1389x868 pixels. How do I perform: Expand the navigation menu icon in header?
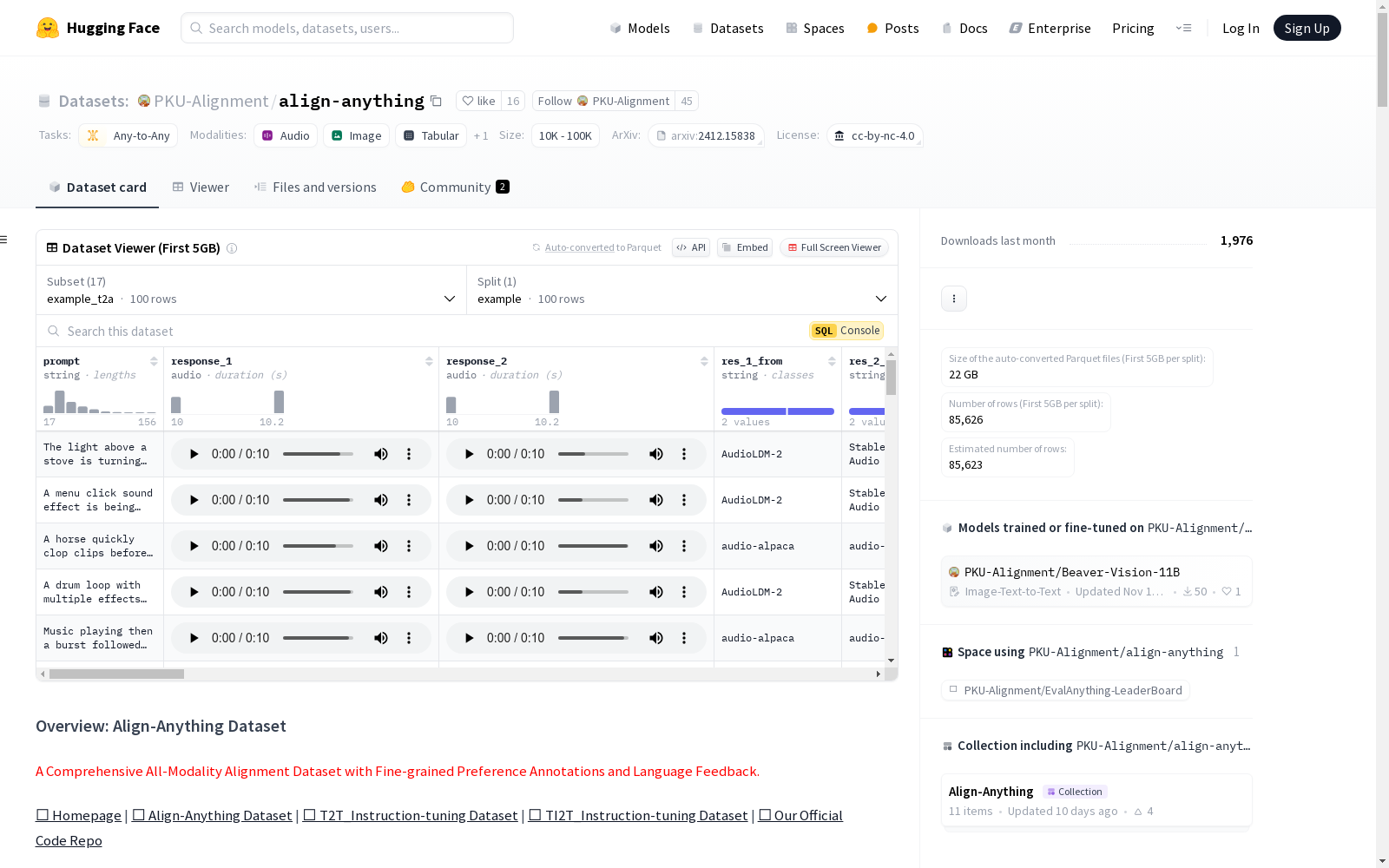click(1183, 28)
